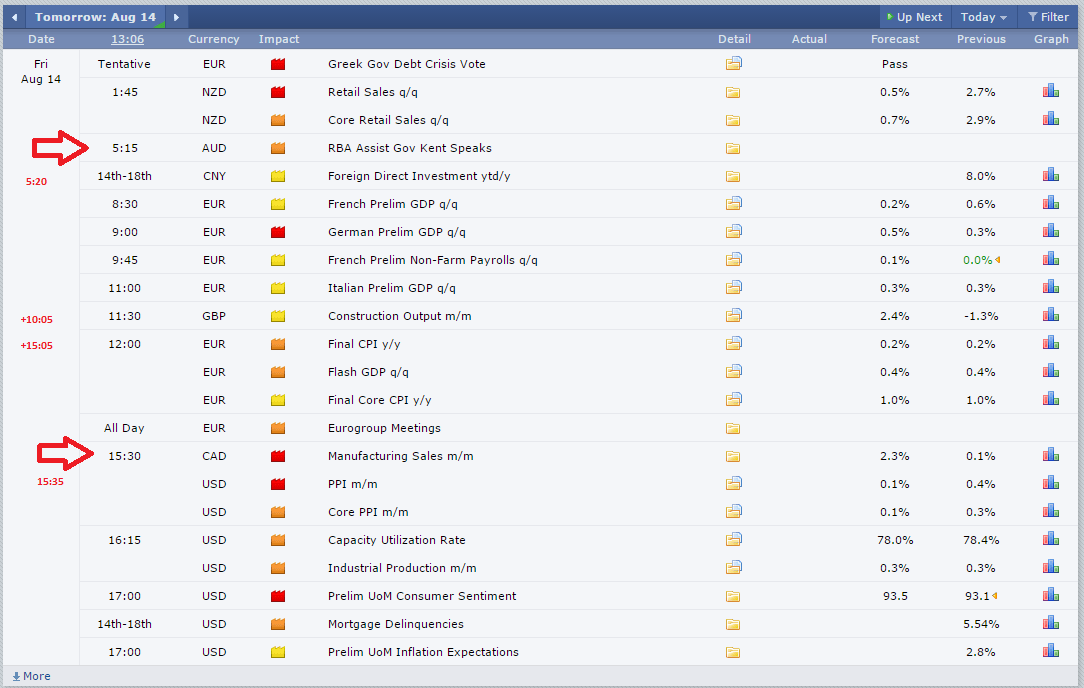Viewport: 1084px width, 688px height.
Task: Open detail folder for German Prelim GDP q/q
Action: point(733,232)
